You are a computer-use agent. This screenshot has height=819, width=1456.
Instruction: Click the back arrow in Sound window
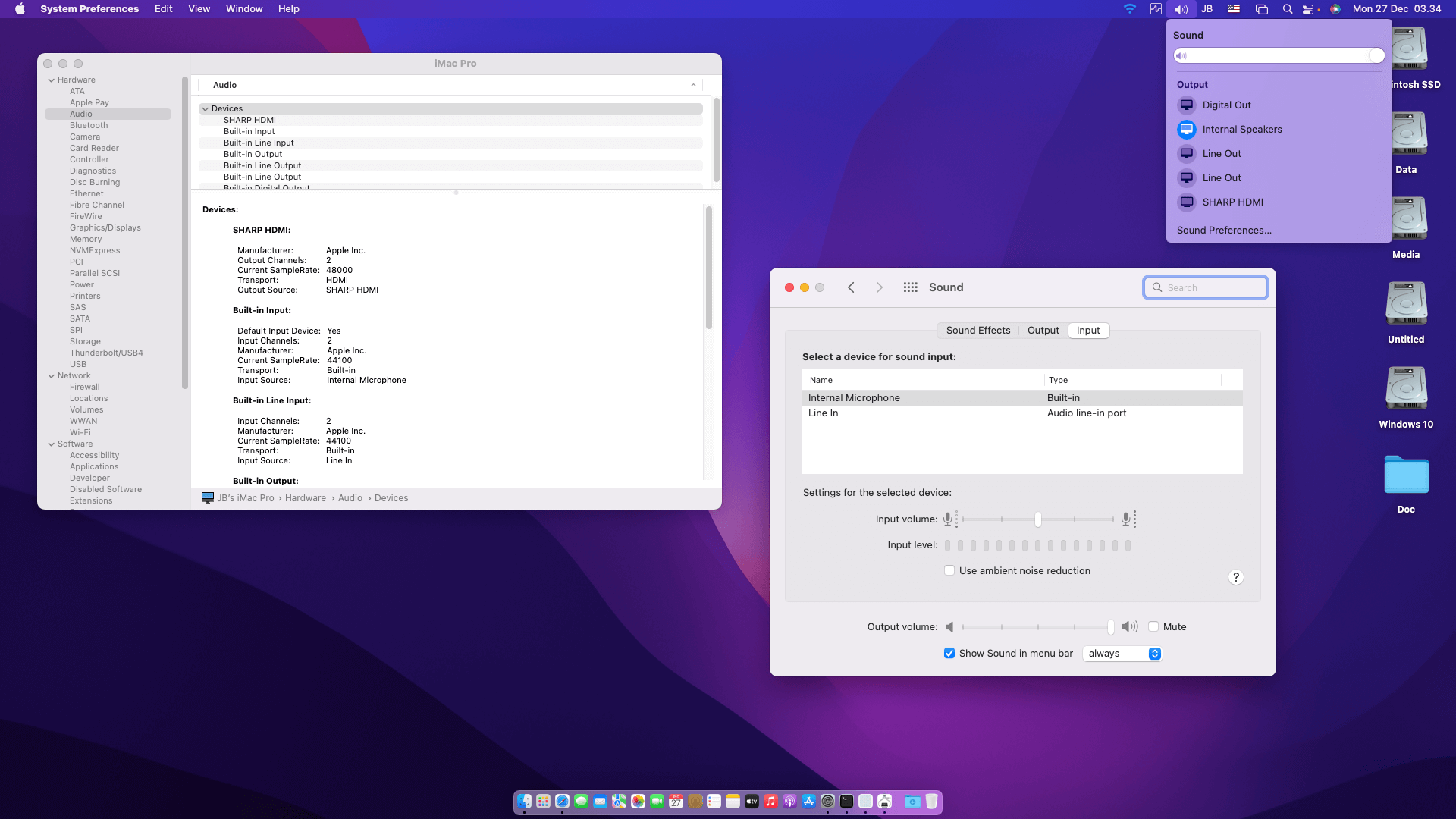tap(851, 287)
